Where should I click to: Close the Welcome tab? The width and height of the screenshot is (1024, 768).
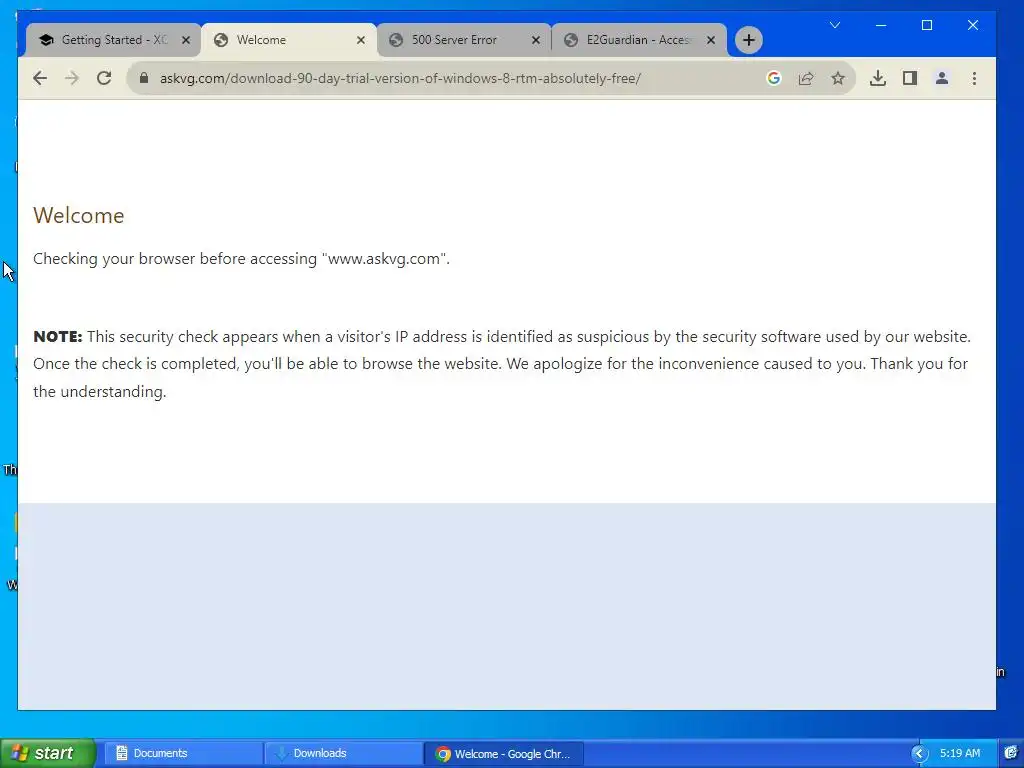coord(360,40)
